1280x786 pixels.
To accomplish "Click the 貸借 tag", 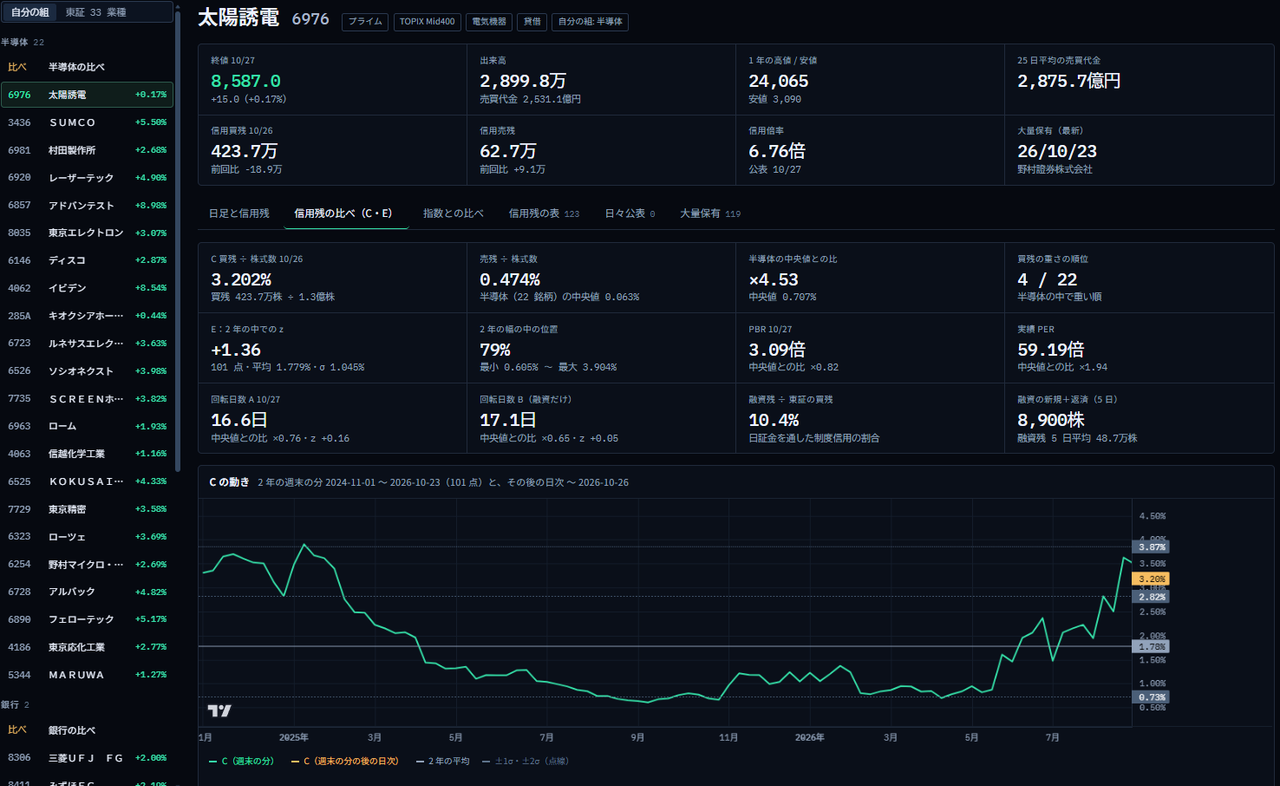I will (533, 21).
